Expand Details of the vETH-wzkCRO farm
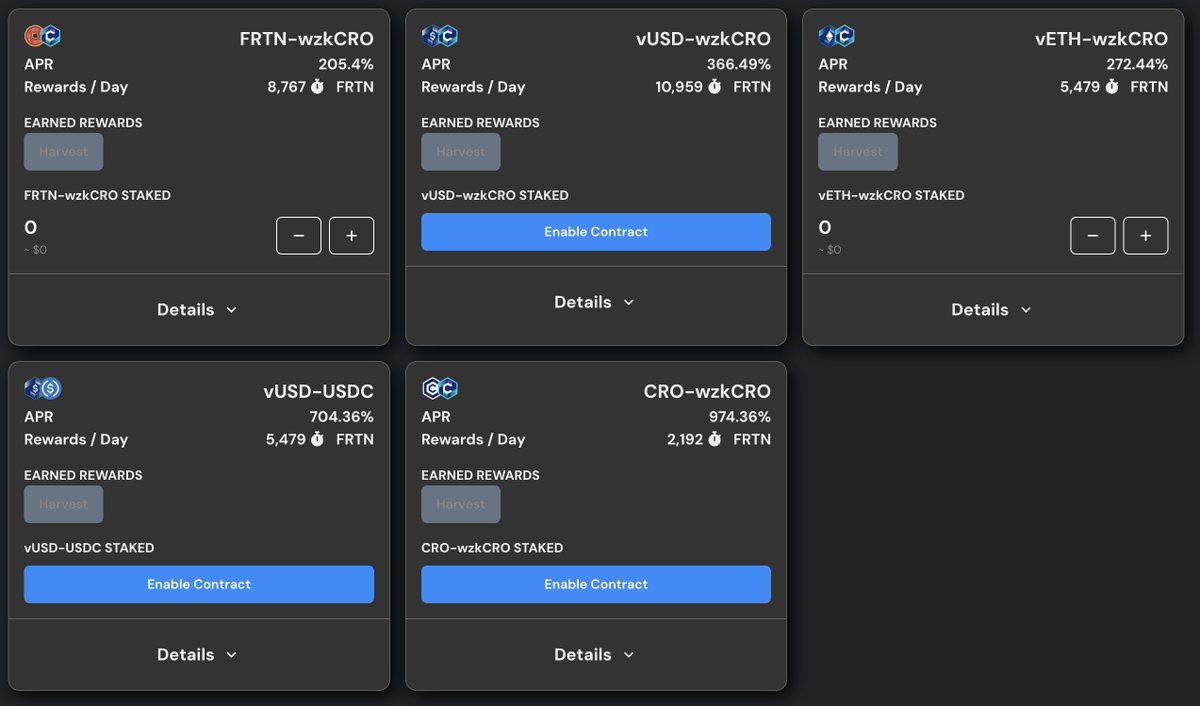This screenshot has height=706, width=1200. (x=992, y=310)
